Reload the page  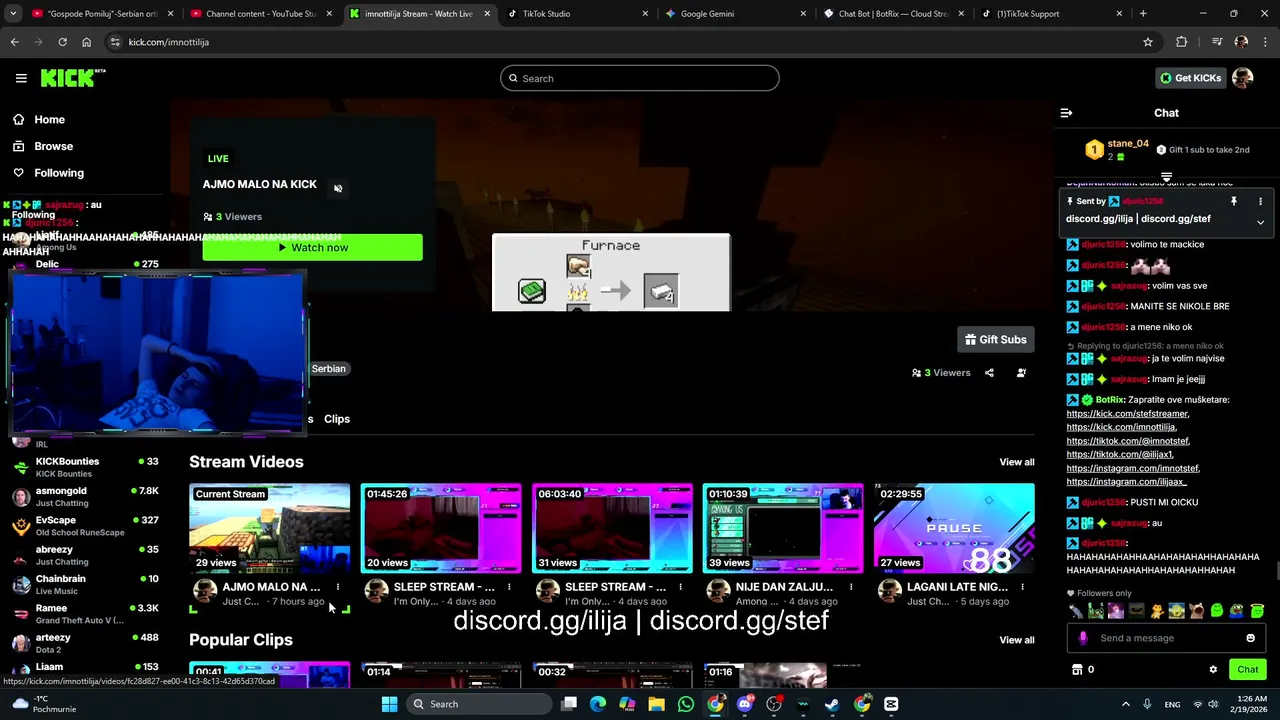coord(62,42)
